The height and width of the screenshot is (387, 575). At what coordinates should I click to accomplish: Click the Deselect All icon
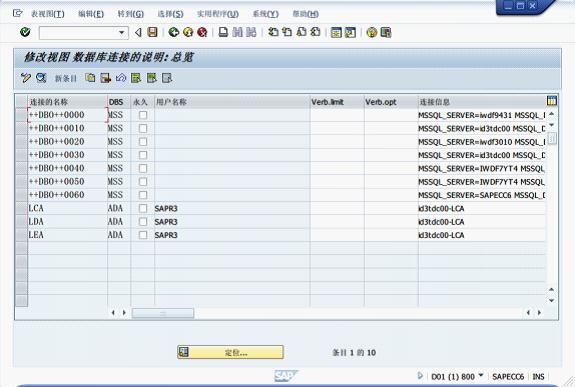tap(167, 78)
